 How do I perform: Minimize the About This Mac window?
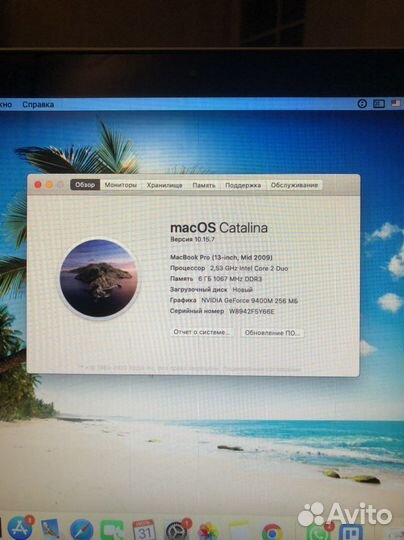[x=49, y=185]
